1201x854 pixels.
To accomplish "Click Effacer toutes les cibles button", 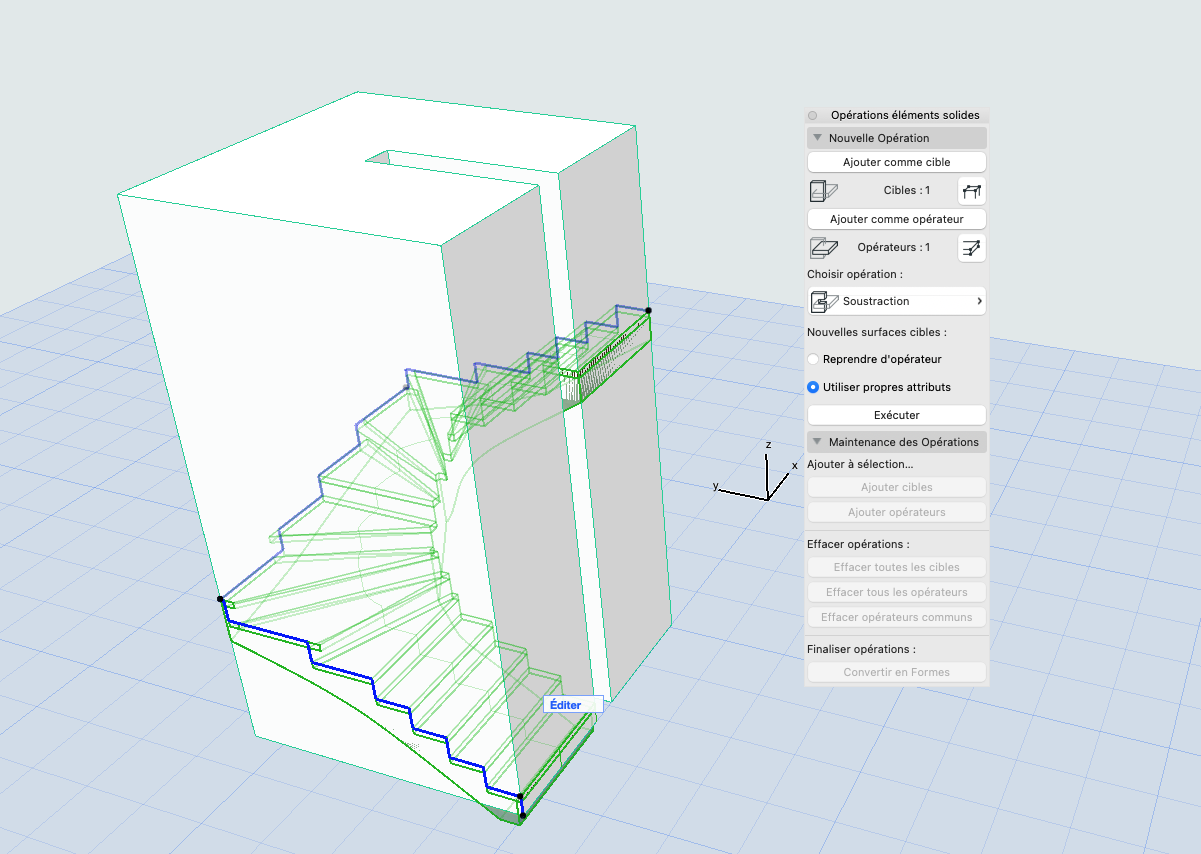I will point(897,567).
